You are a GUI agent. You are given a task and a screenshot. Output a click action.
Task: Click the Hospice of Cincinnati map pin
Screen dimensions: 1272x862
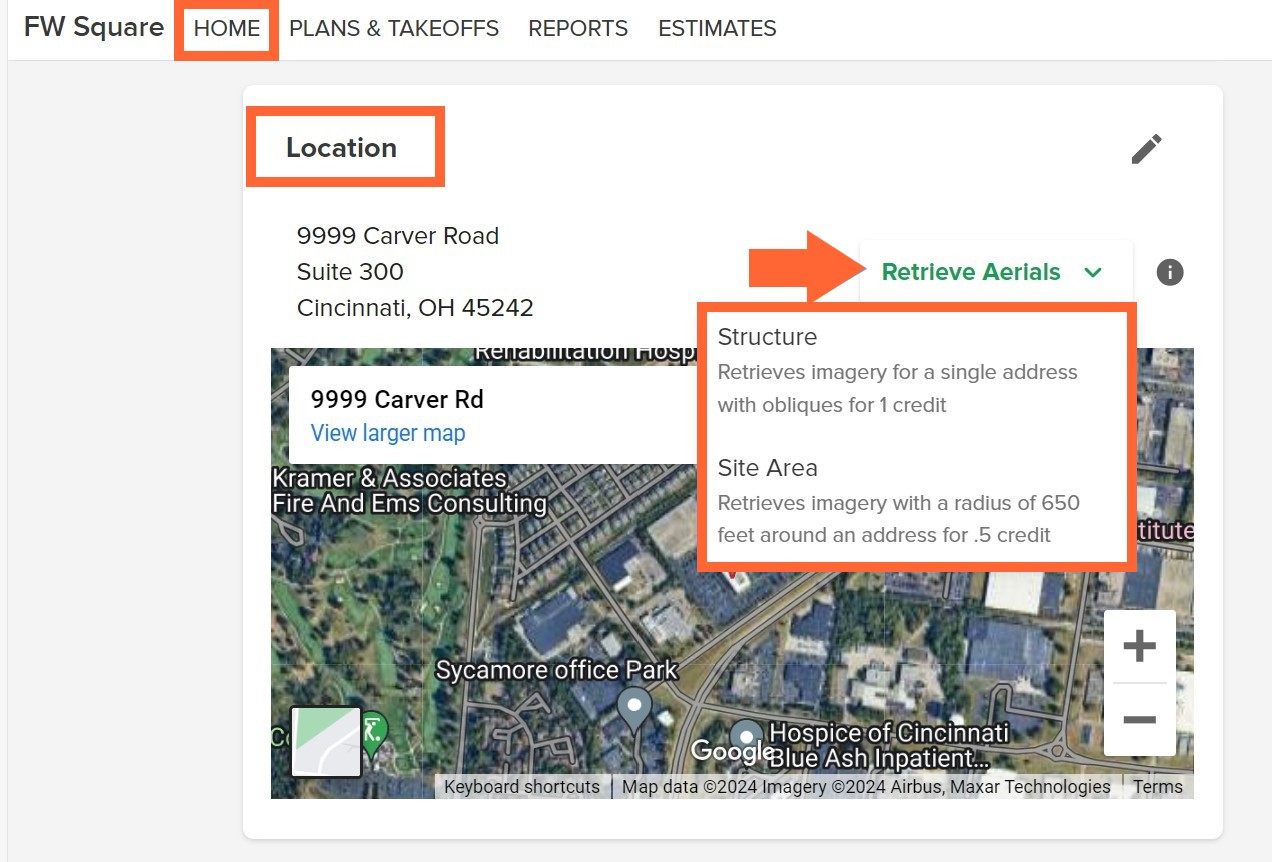746,740
